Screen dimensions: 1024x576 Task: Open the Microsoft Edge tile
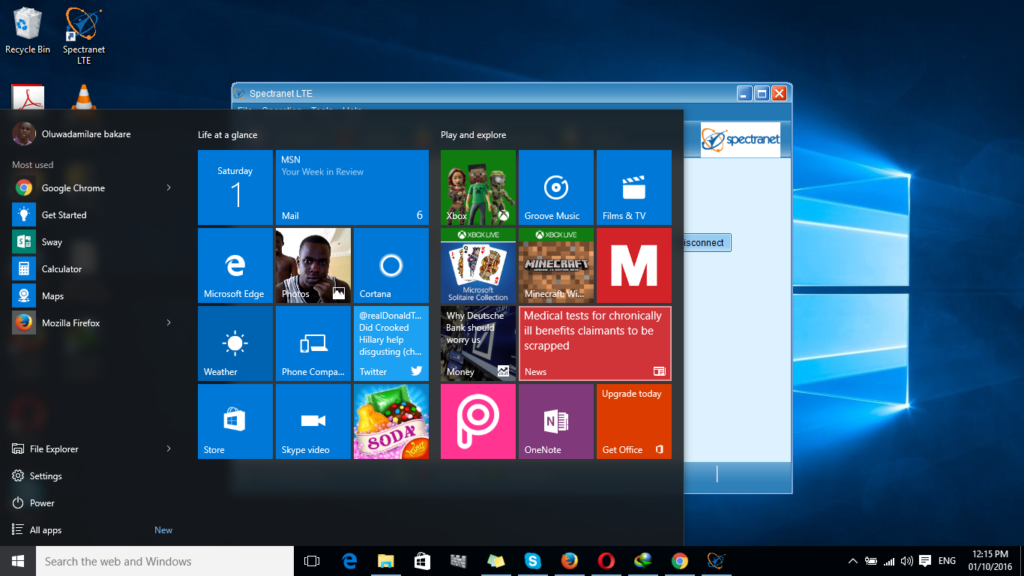click(x=235, y=265)
